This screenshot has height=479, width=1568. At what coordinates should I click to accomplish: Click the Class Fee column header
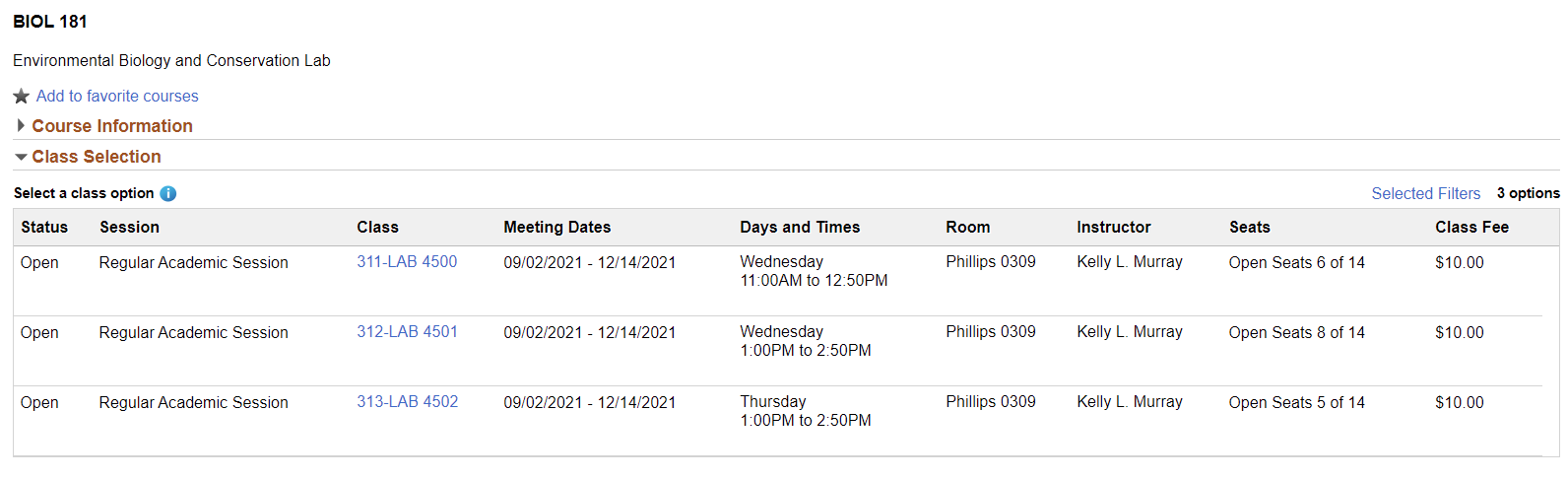click(x=1471, y=227)
